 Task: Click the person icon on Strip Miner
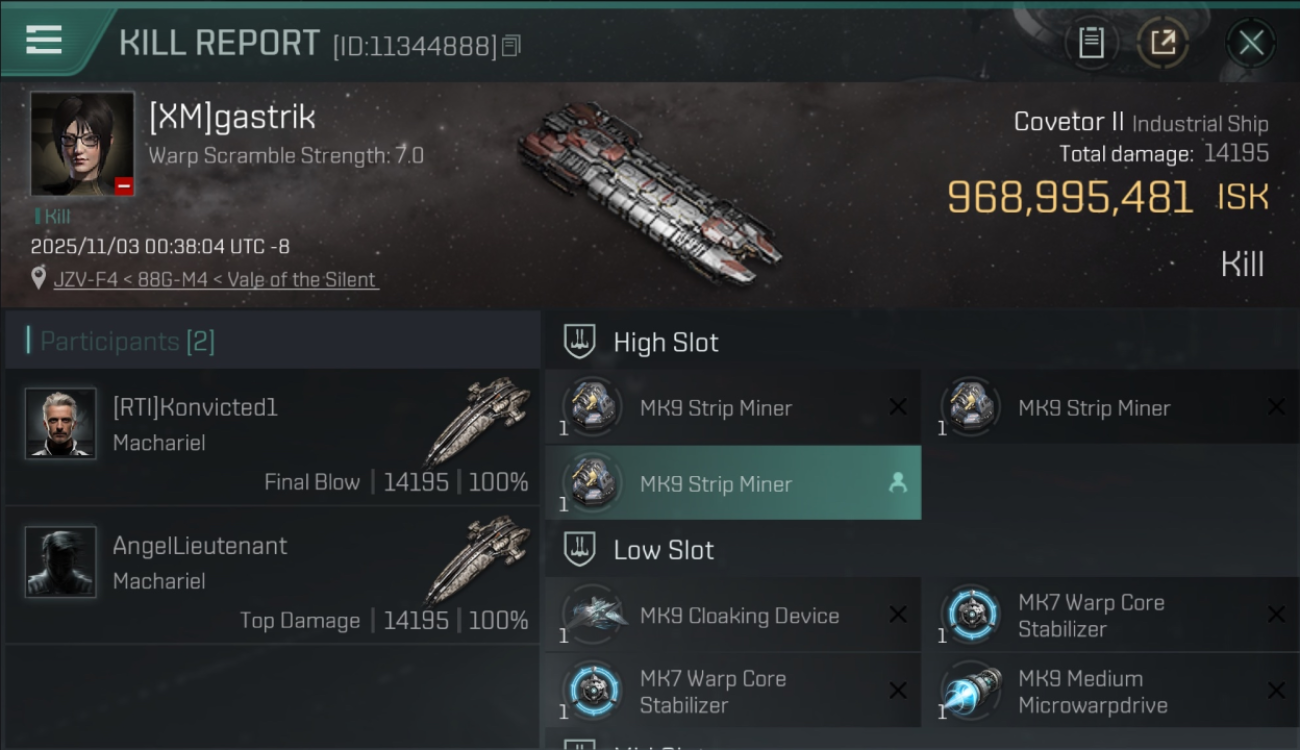pyautogui.click(x=897, y=483)
